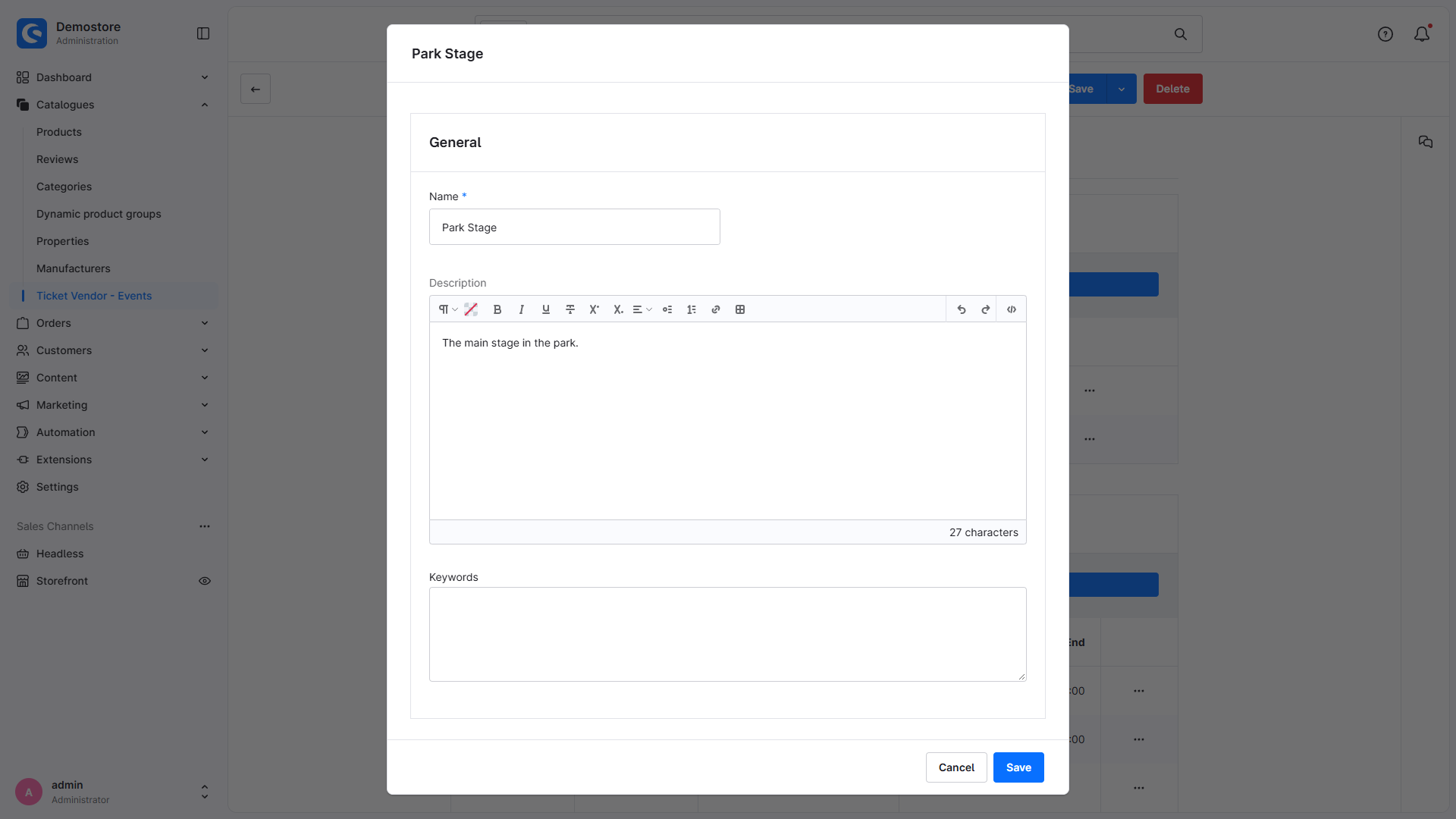1456x819 pixels.
Task: Switch description editor to code view
Action: [x=1012, y=309]
